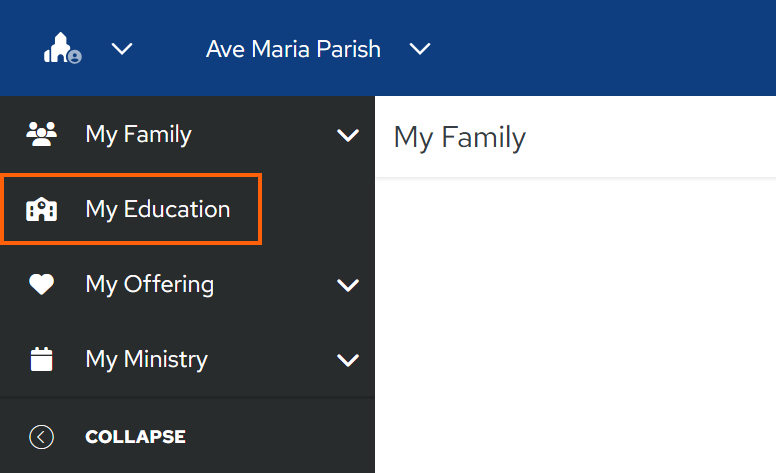Click the church with user badge icon

tap(62, 48)
